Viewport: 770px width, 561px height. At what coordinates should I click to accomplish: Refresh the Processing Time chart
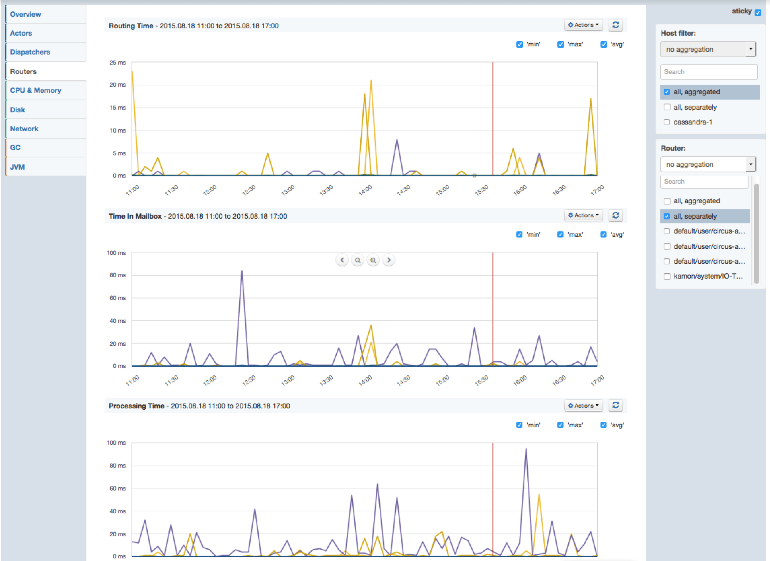click(x=615, y=405)
